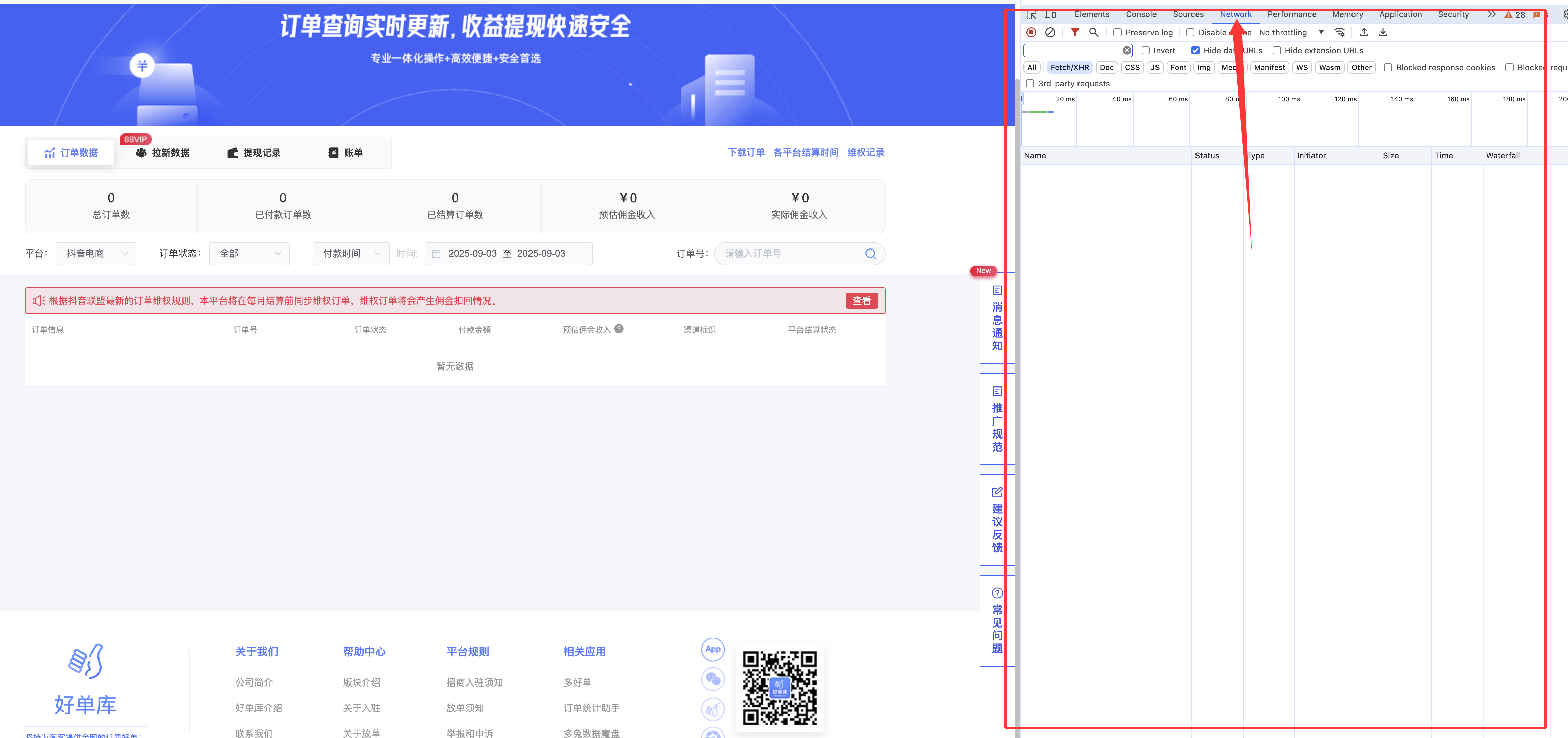Image resolution: width=1568 pixels, height=738 pixels.
Task: Click the order number search icon
Action: coord(870,253)
